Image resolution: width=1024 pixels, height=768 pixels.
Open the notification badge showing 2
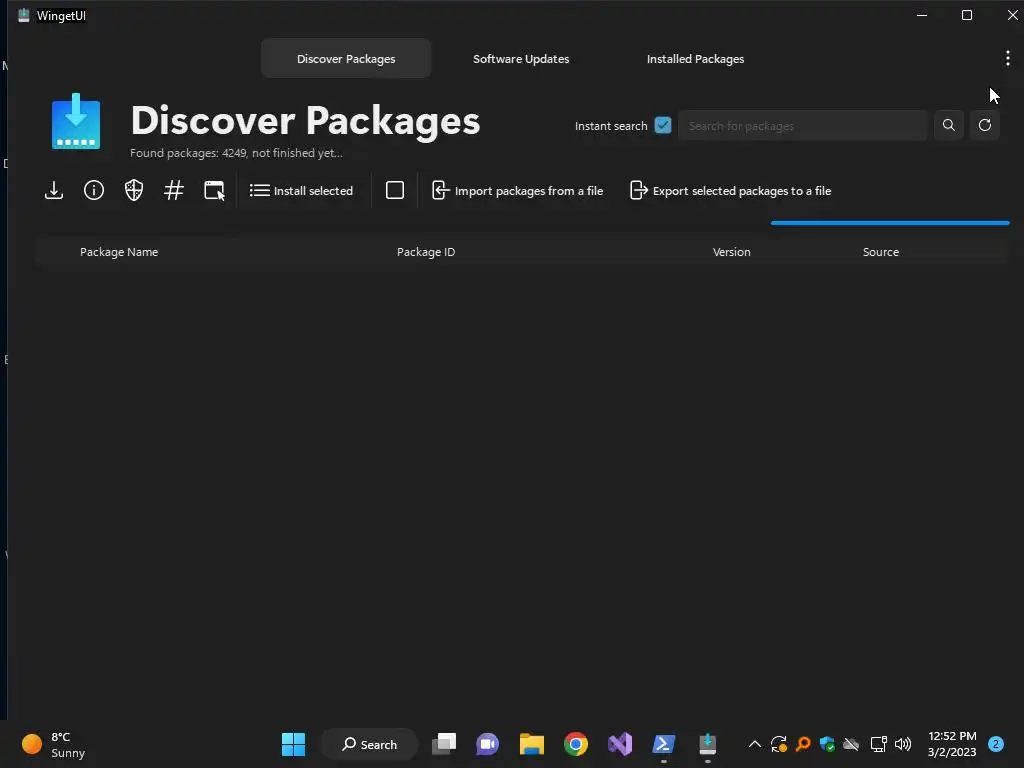(996, 744)
